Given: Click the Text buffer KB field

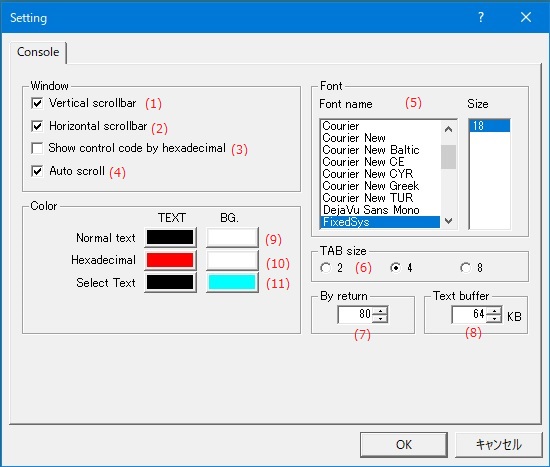Looking at the screenshot, I should [469, 314].
